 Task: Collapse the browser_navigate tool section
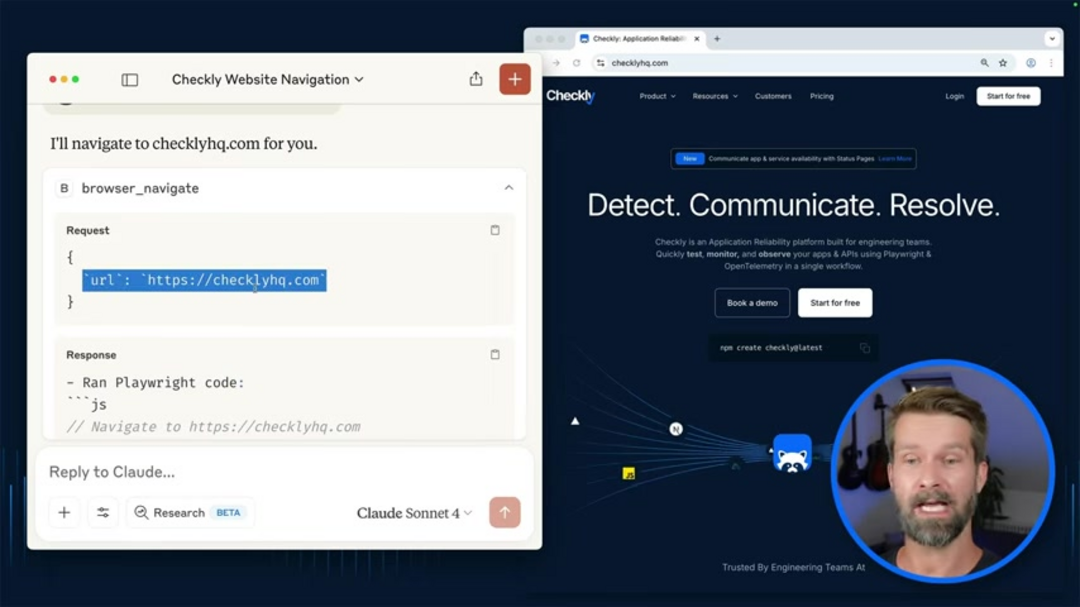tap(508, 188)
